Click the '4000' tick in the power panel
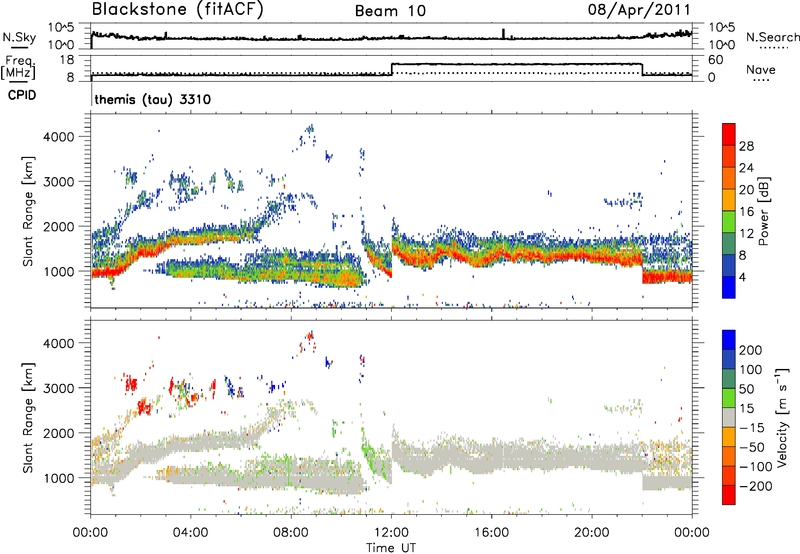The height and width of the screenshot is (554, 800). [59, 137]
